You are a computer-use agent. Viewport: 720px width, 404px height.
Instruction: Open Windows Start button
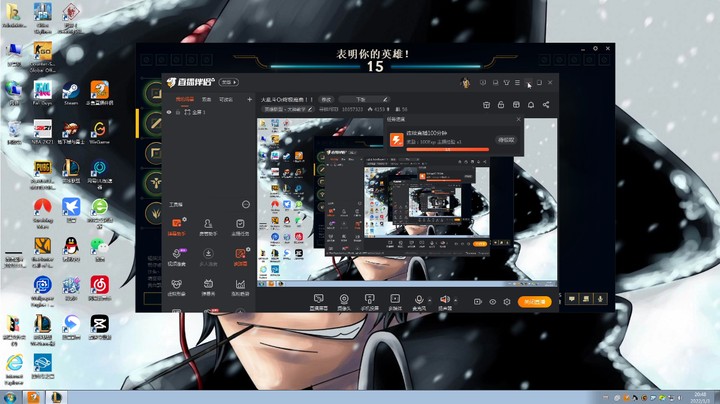click(x=10, y=397)
